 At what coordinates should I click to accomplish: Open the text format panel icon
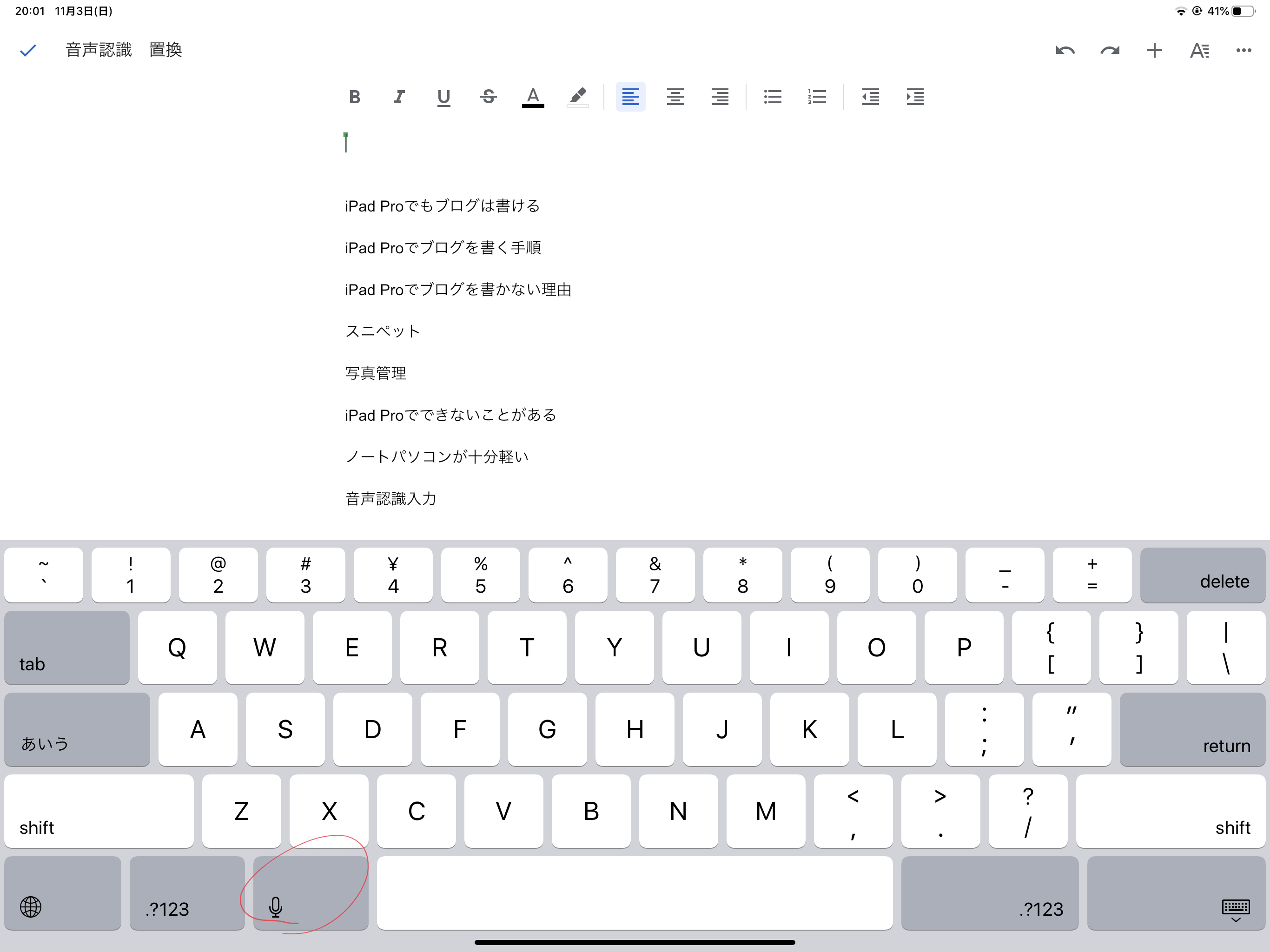1199,51
